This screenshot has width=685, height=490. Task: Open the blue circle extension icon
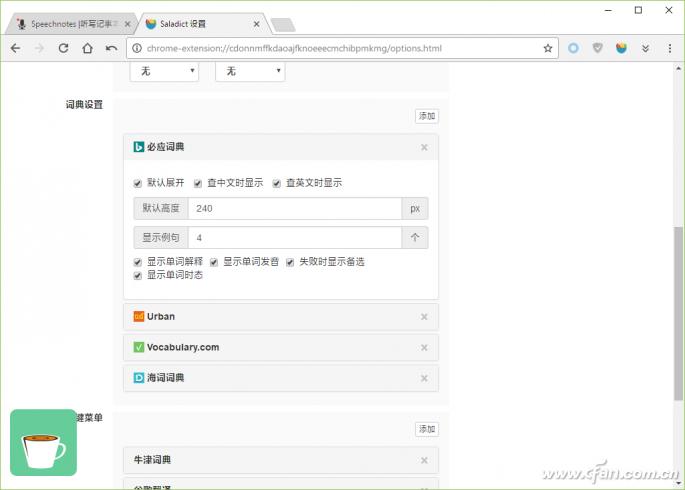click(574, 48)
